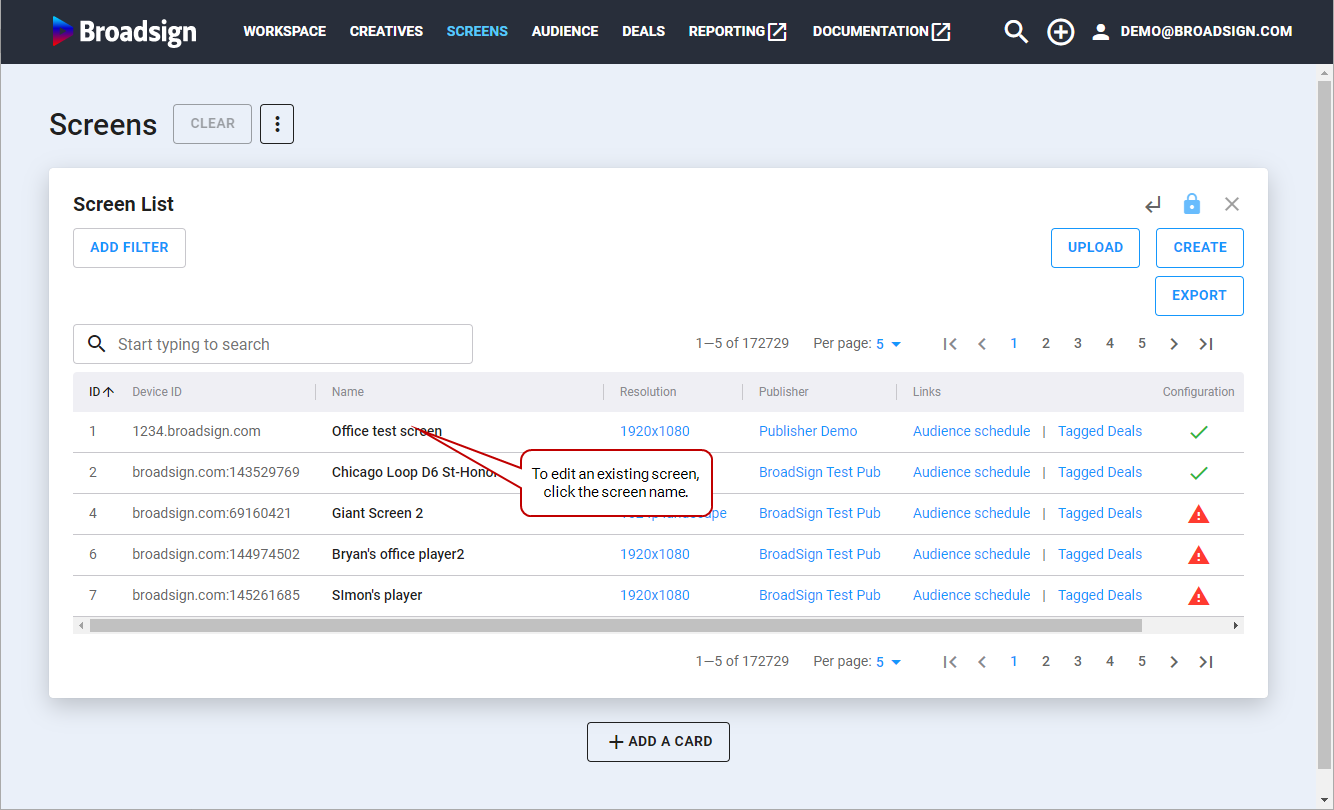
Task: Open the Office test screen name
Action: coord(387,432)
